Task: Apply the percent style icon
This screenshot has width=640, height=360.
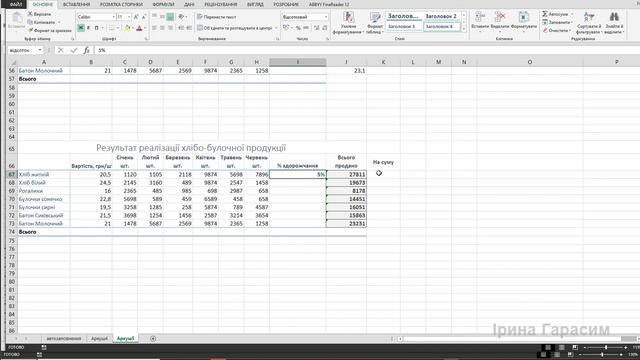Action: coord(298,28)
